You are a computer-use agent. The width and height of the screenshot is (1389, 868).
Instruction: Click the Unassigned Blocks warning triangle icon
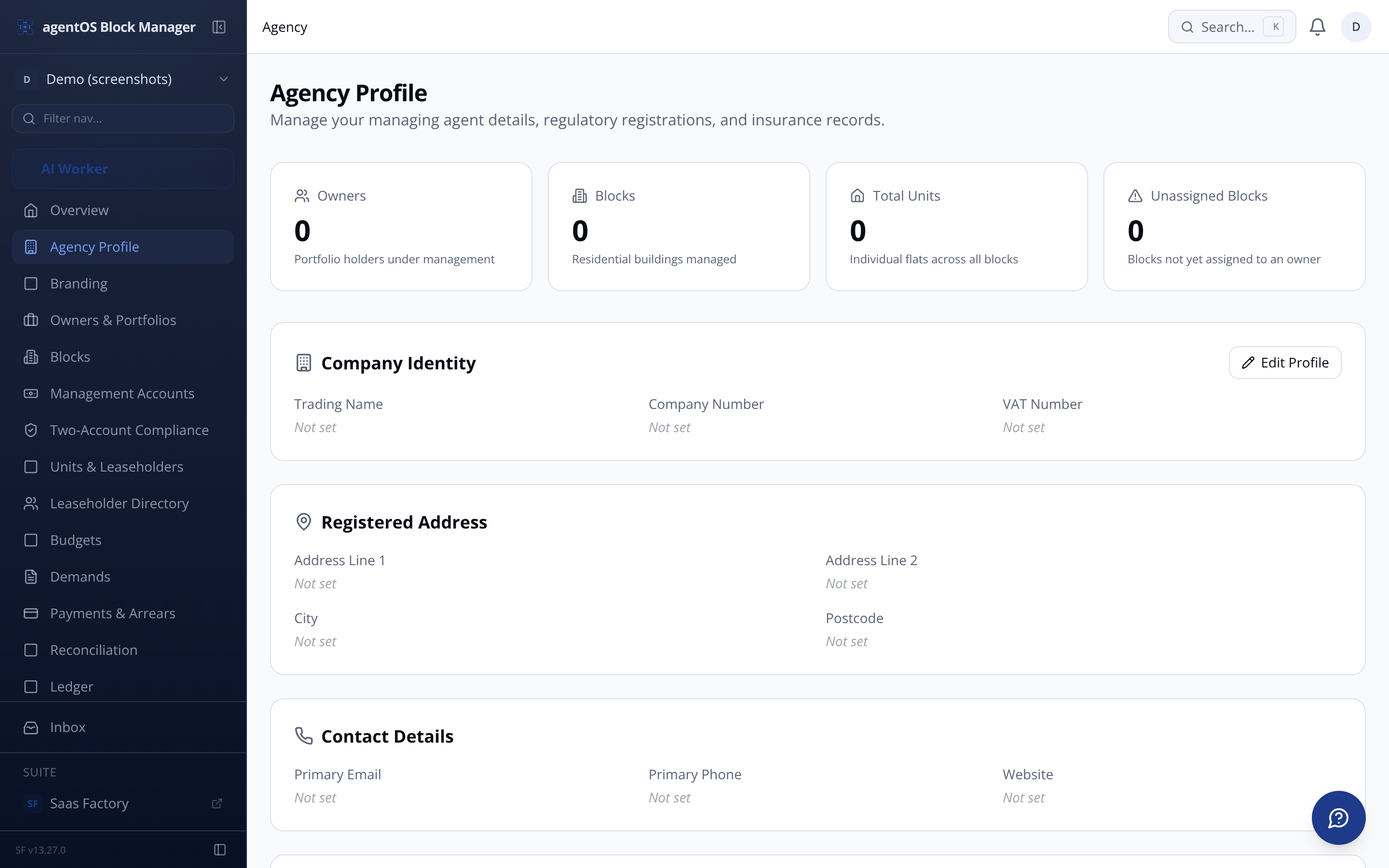1135,196
